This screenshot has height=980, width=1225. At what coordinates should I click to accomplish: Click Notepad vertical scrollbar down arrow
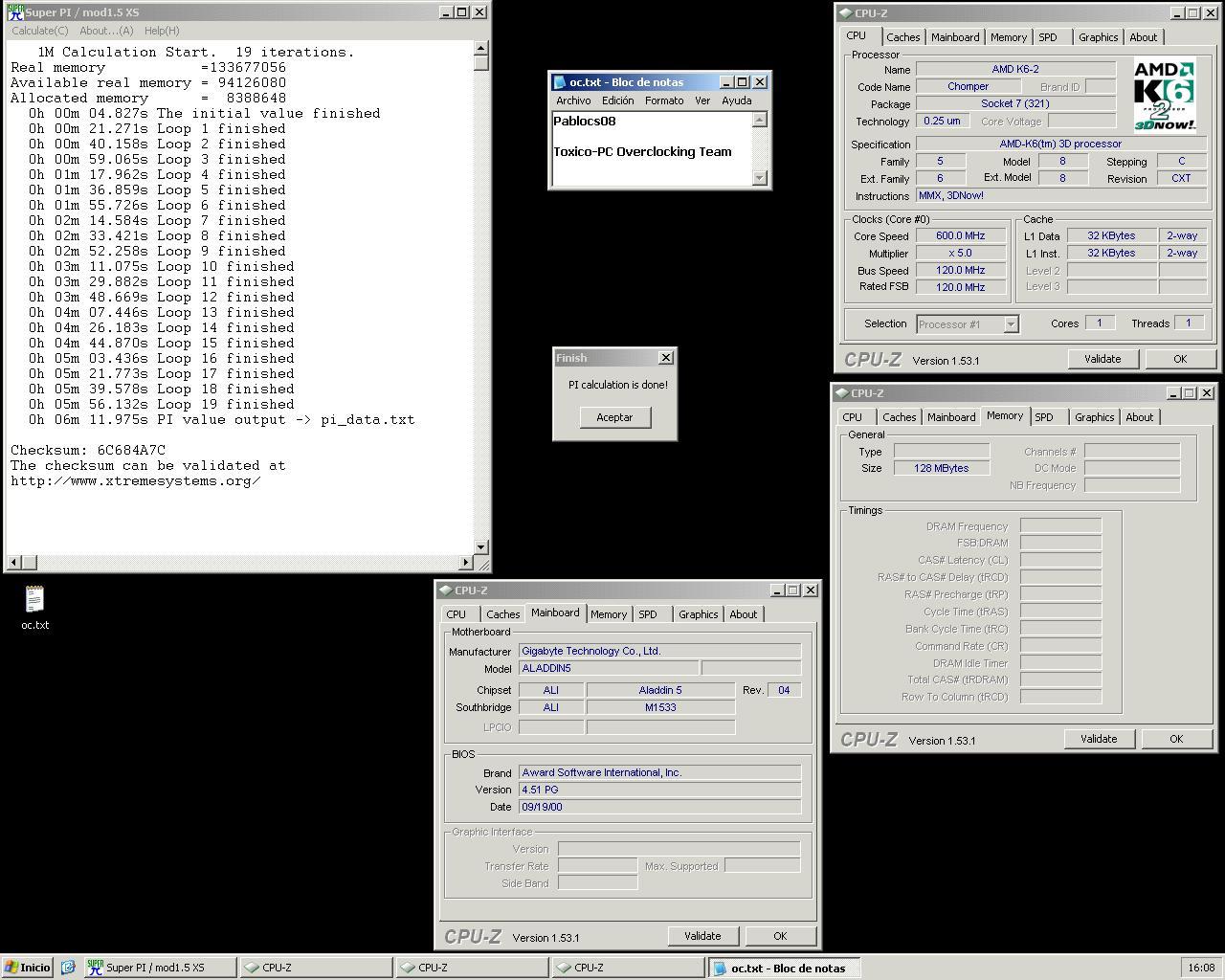[760, 178]
